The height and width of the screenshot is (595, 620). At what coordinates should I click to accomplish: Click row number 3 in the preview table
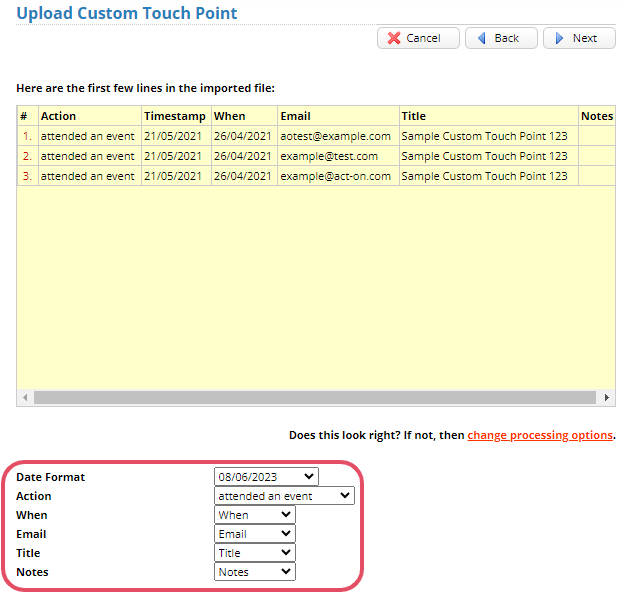coord(27,176)
